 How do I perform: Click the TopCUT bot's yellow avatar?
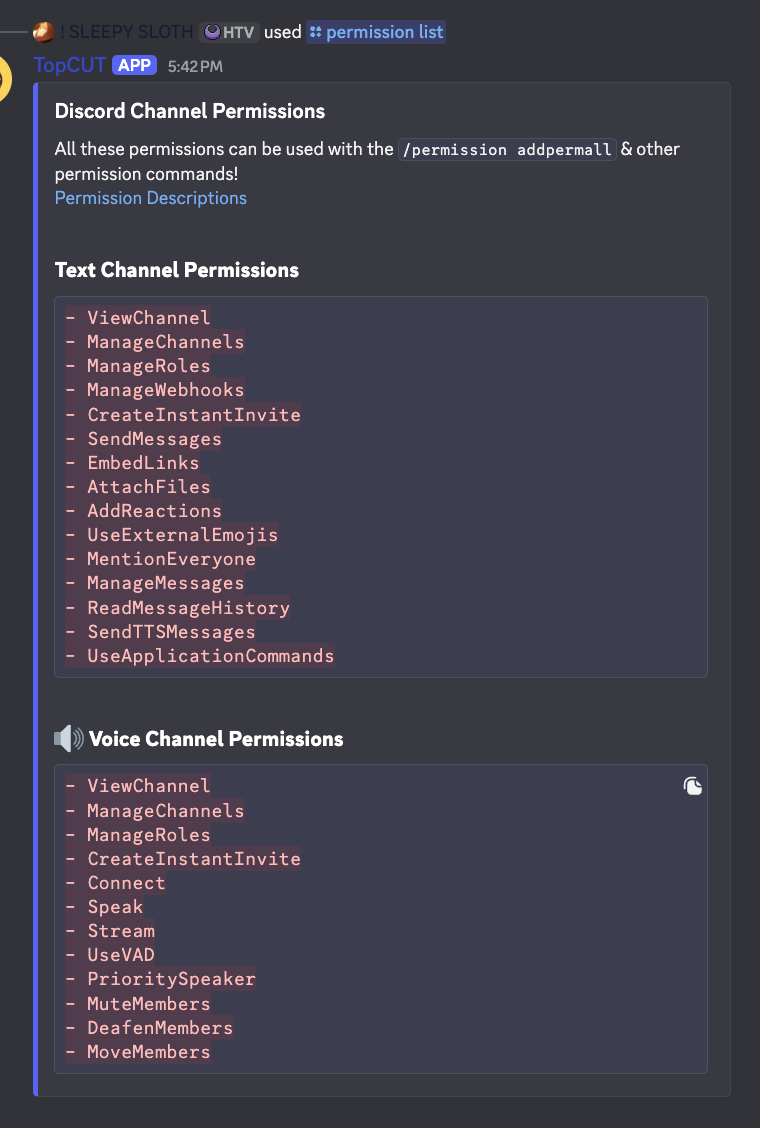coord(6,78)
